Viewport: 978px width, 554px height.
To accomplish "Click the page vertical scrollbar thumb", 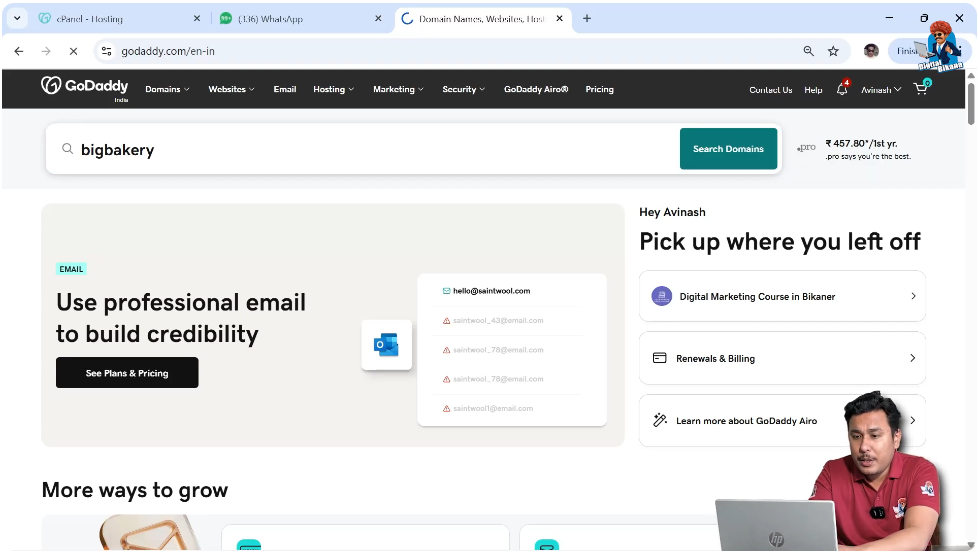I will click(971, 103).
